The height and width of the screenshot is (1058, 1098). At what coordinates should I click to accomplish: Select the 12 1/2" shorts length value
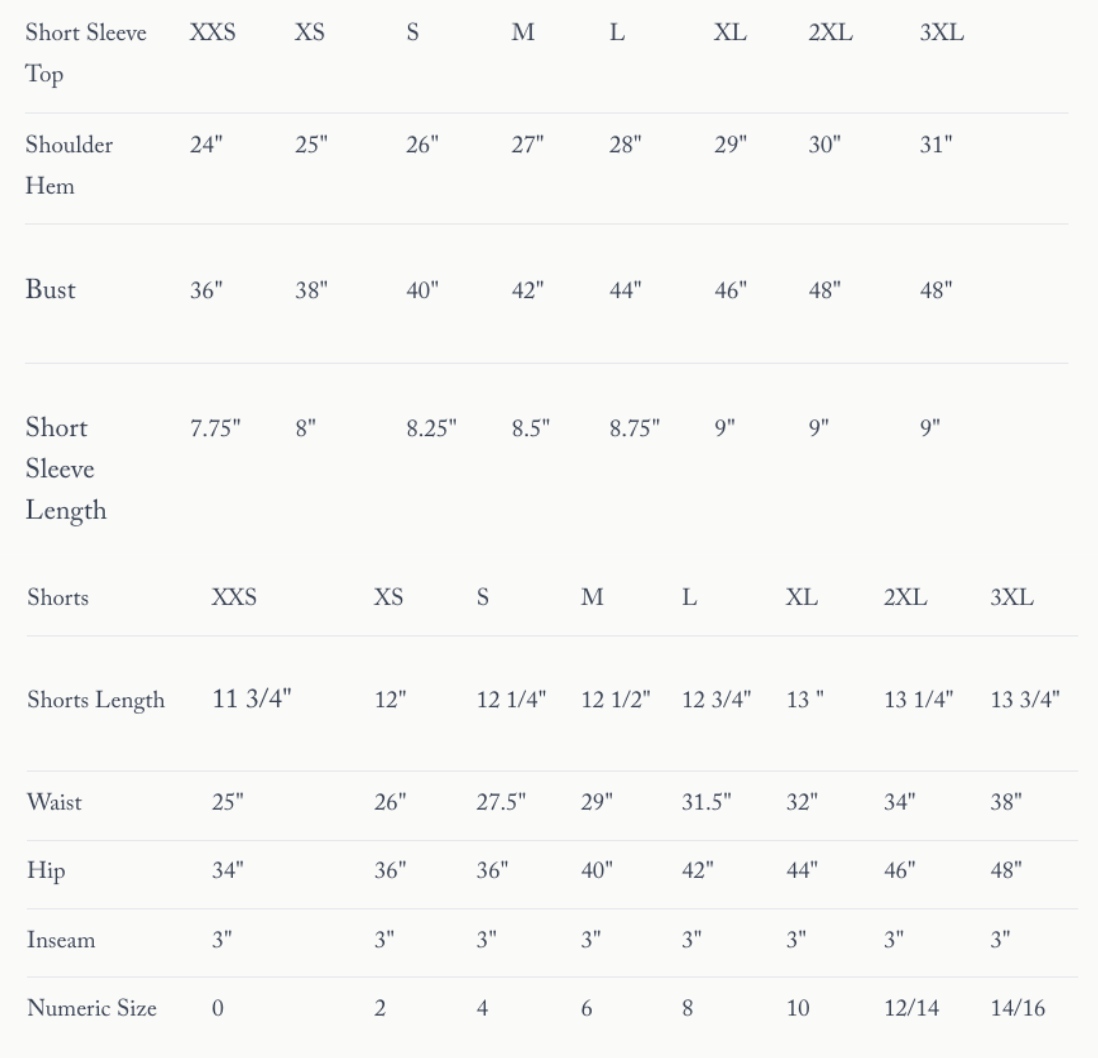click(615, 700)
